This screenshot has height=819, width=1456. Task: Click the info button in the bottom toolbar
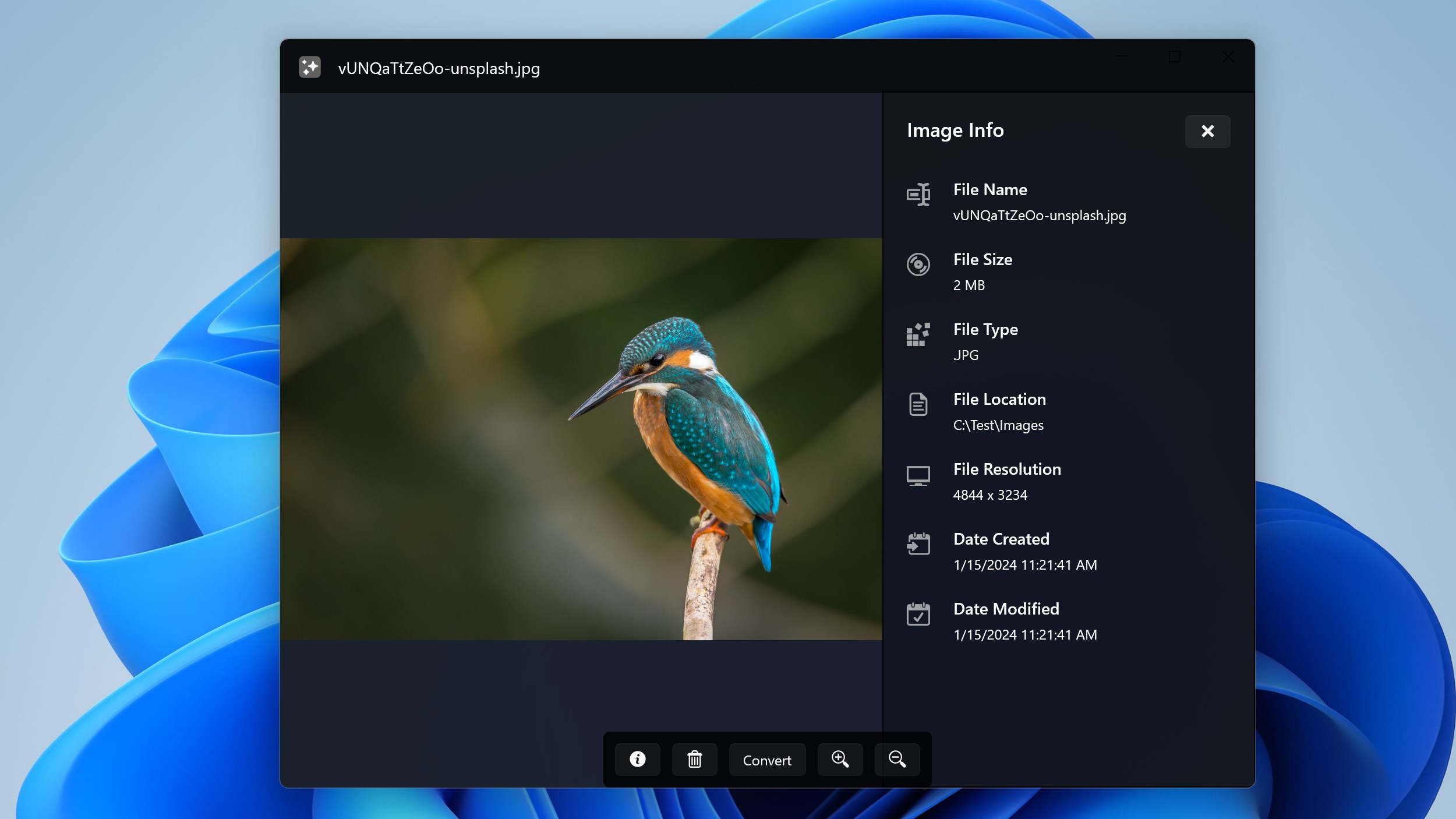(x=638, y=759)
